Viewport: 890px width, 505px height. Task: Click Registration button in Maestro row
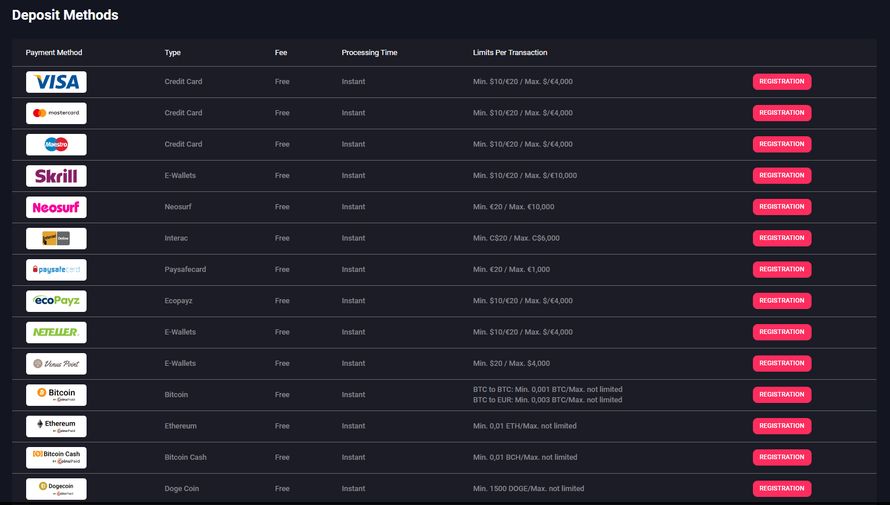(x=782, y=144)
